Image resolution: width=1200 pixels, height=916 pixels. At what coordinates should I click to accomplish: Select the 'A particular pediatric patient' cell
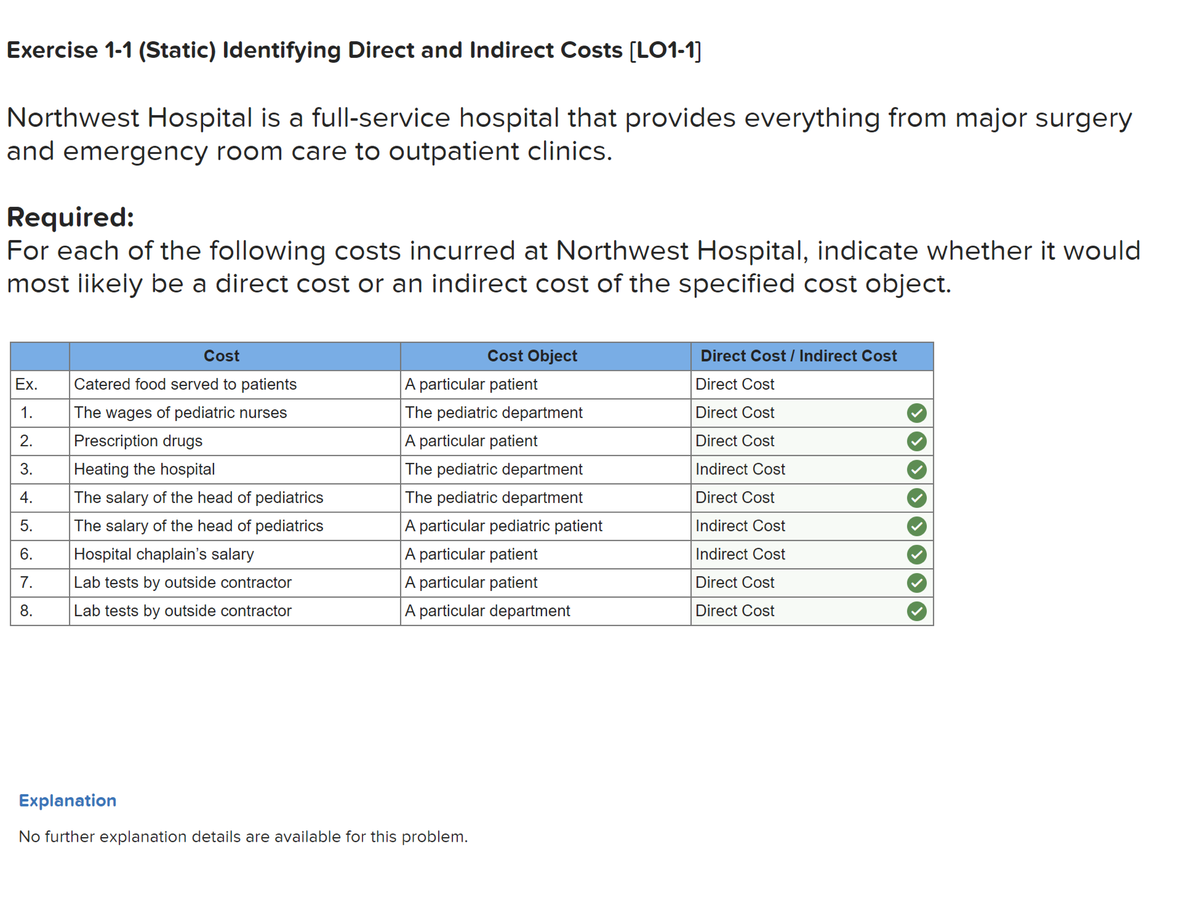tap(545, 526)
